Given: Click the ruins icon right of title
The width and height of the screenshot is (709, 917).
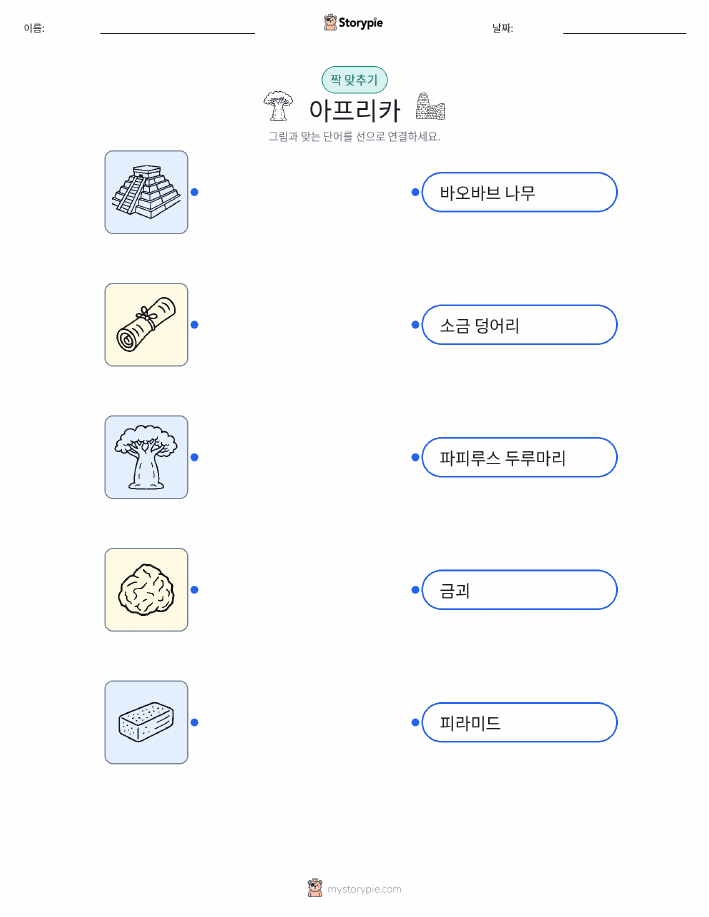Looking at the screenshot, I should click(x=430, y=106).
